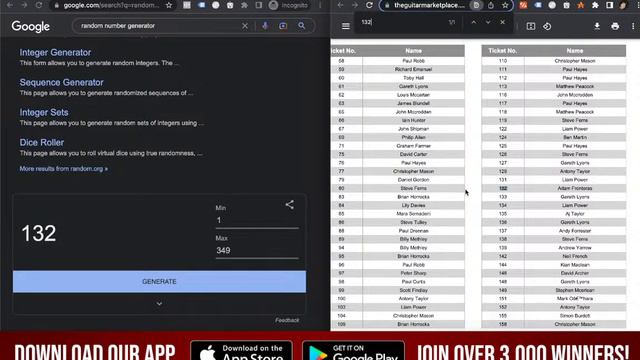Select ticket row 110 Christopher Mason
Image resolution: width=640 pixels, height=360 pixels.
[x=553, y=61]
